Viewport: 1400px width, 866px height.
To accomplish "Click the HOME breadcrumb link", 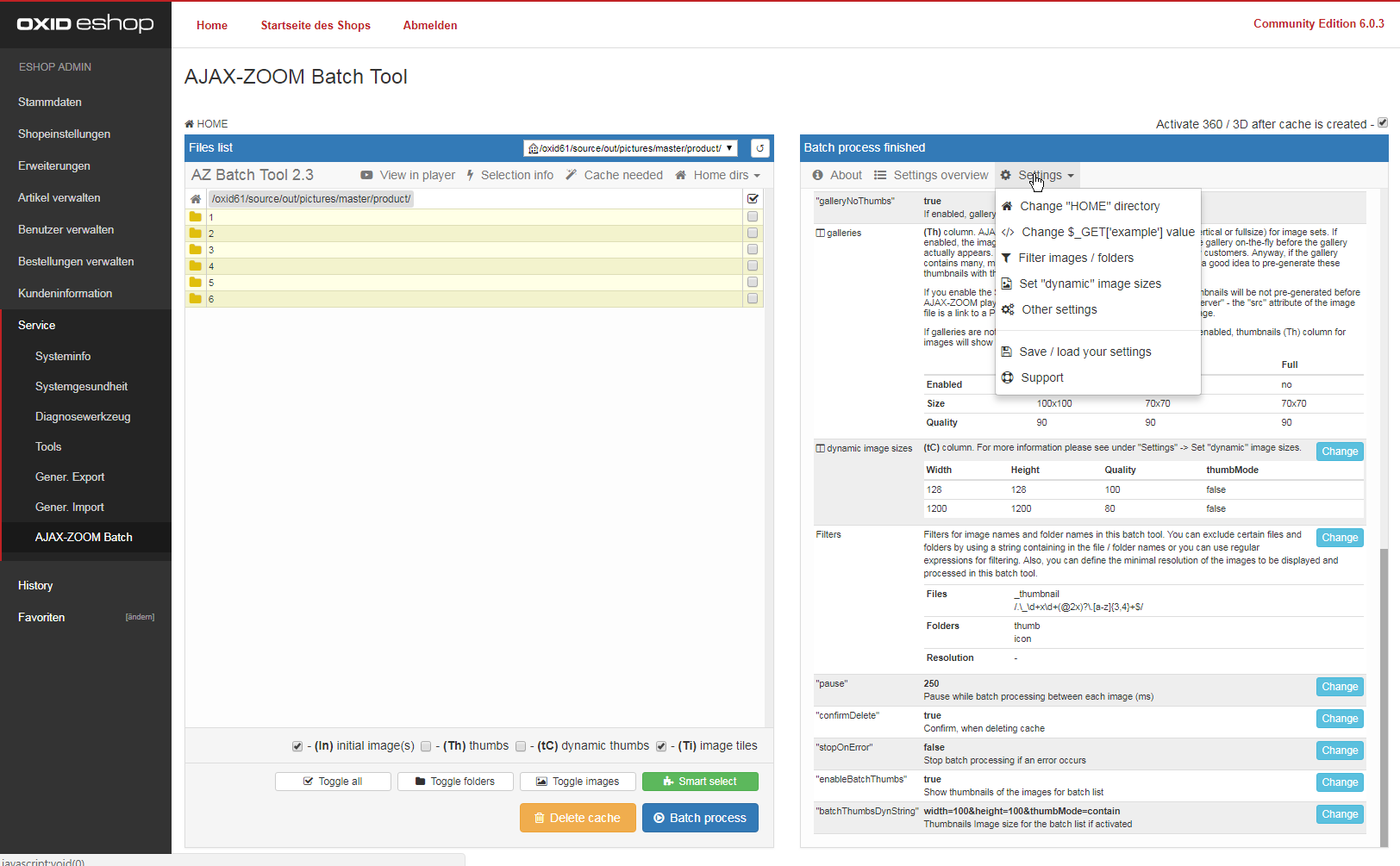I will point(207,124).
